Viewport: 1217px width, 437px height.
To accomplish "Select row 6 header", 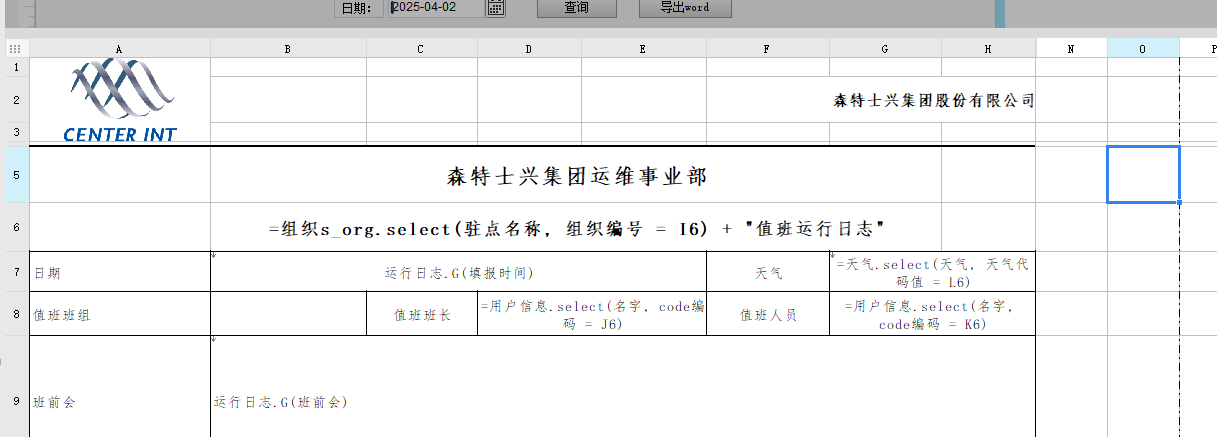I will click(14, 227).
